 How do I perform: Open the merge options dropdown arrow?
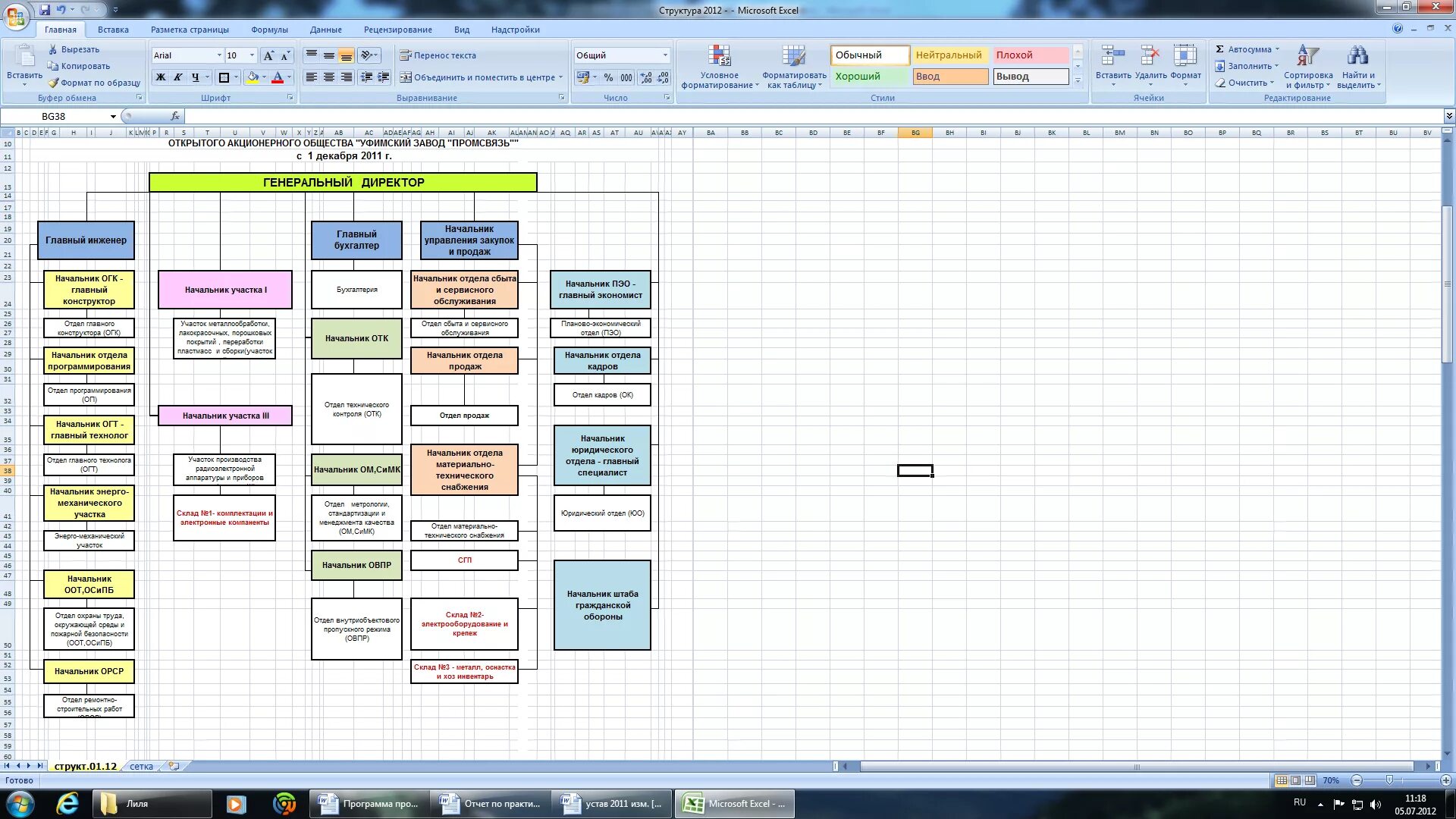click(561, 77)
